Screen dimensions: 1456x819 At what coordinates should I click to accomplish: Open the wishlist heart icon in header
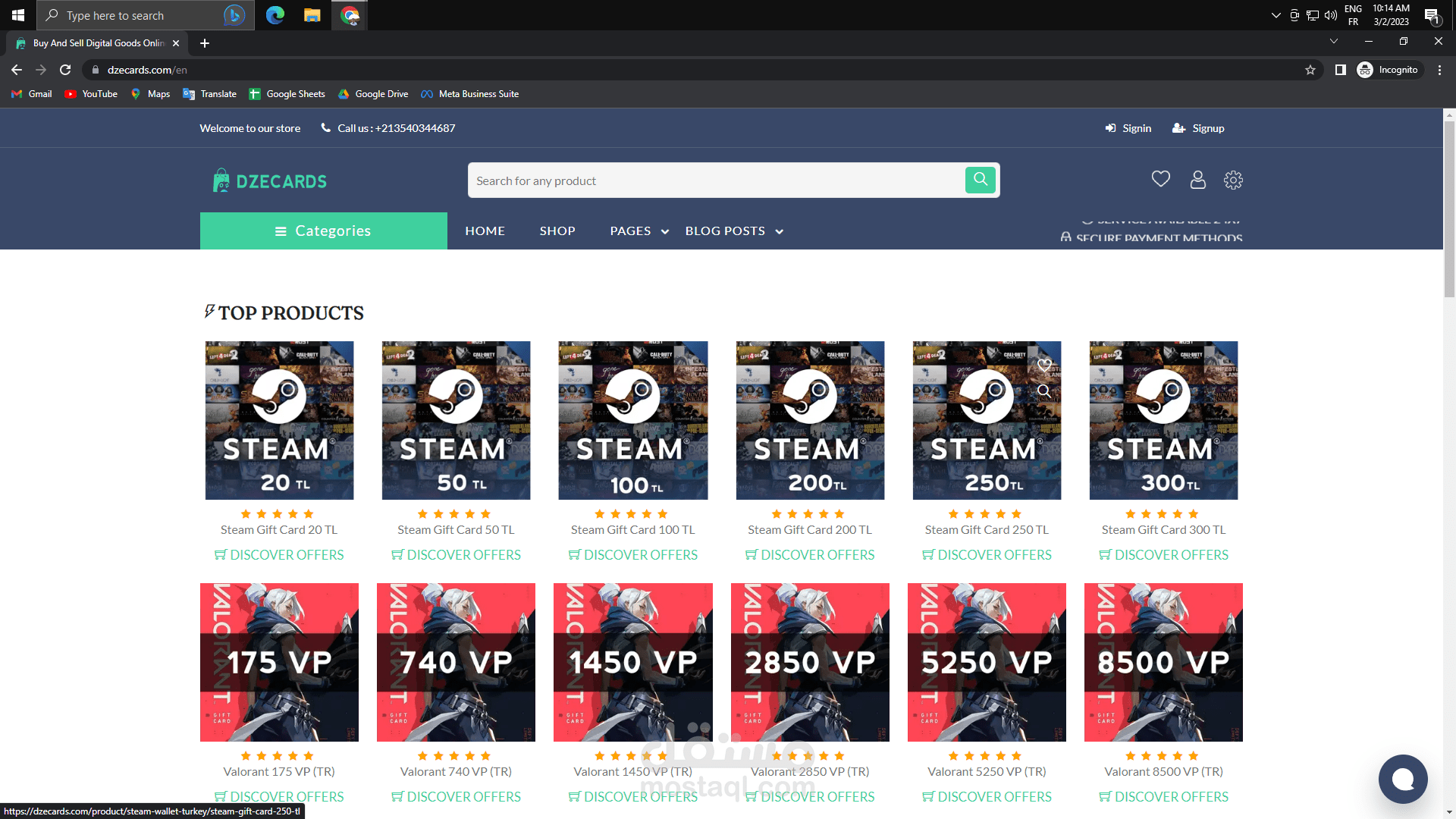pos(1161,179)
